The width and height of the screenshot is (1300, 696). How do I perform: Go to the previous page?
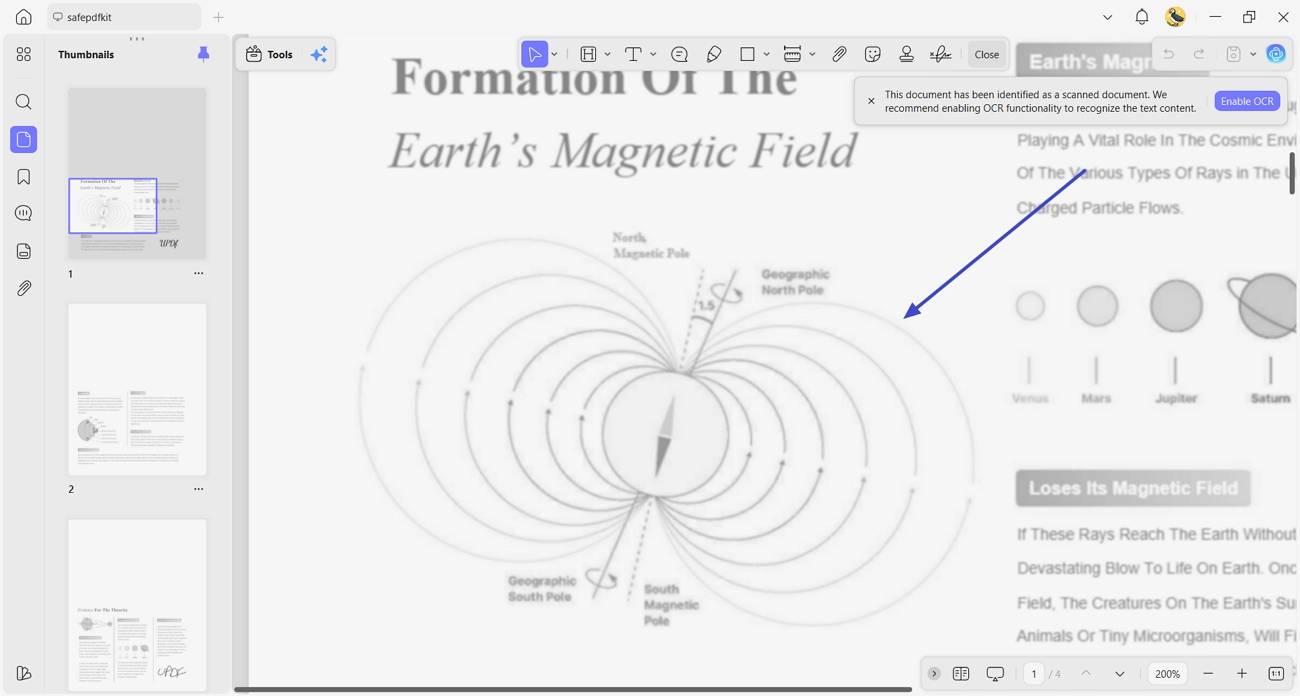tap(1086, 674)
